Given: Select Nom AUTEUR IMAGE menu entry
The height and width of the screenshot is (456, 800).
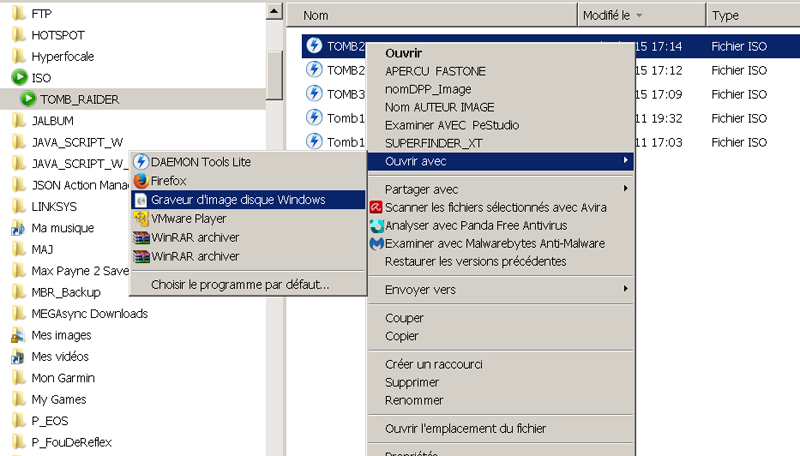Looking at the screenshot, I should point(501,107).
